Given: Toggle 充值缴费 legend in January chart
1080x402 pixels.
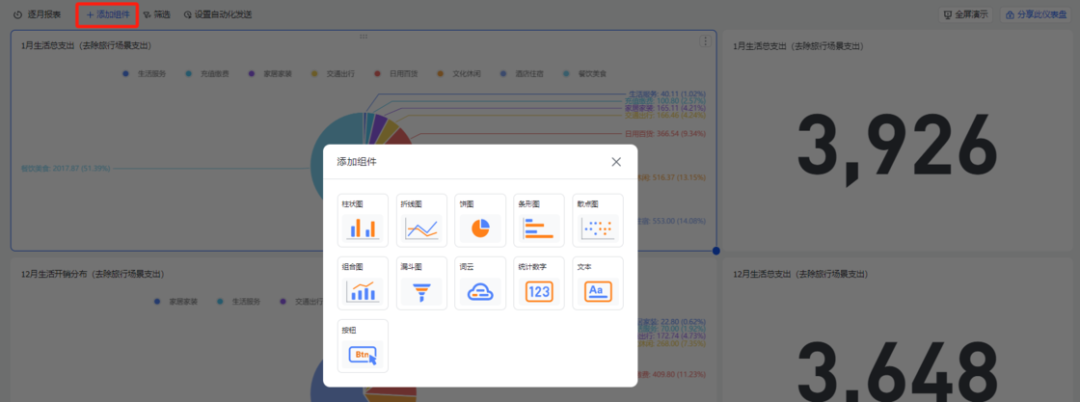Looking at the screenshot, I should click(207, 73).
